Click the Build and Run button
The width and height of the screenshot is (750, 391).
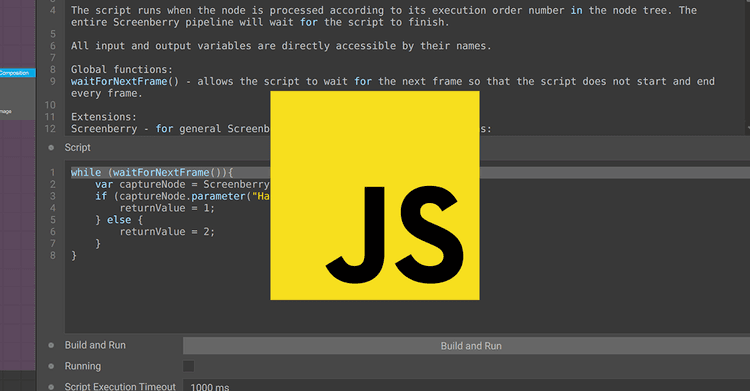click(x=466, y=346)
